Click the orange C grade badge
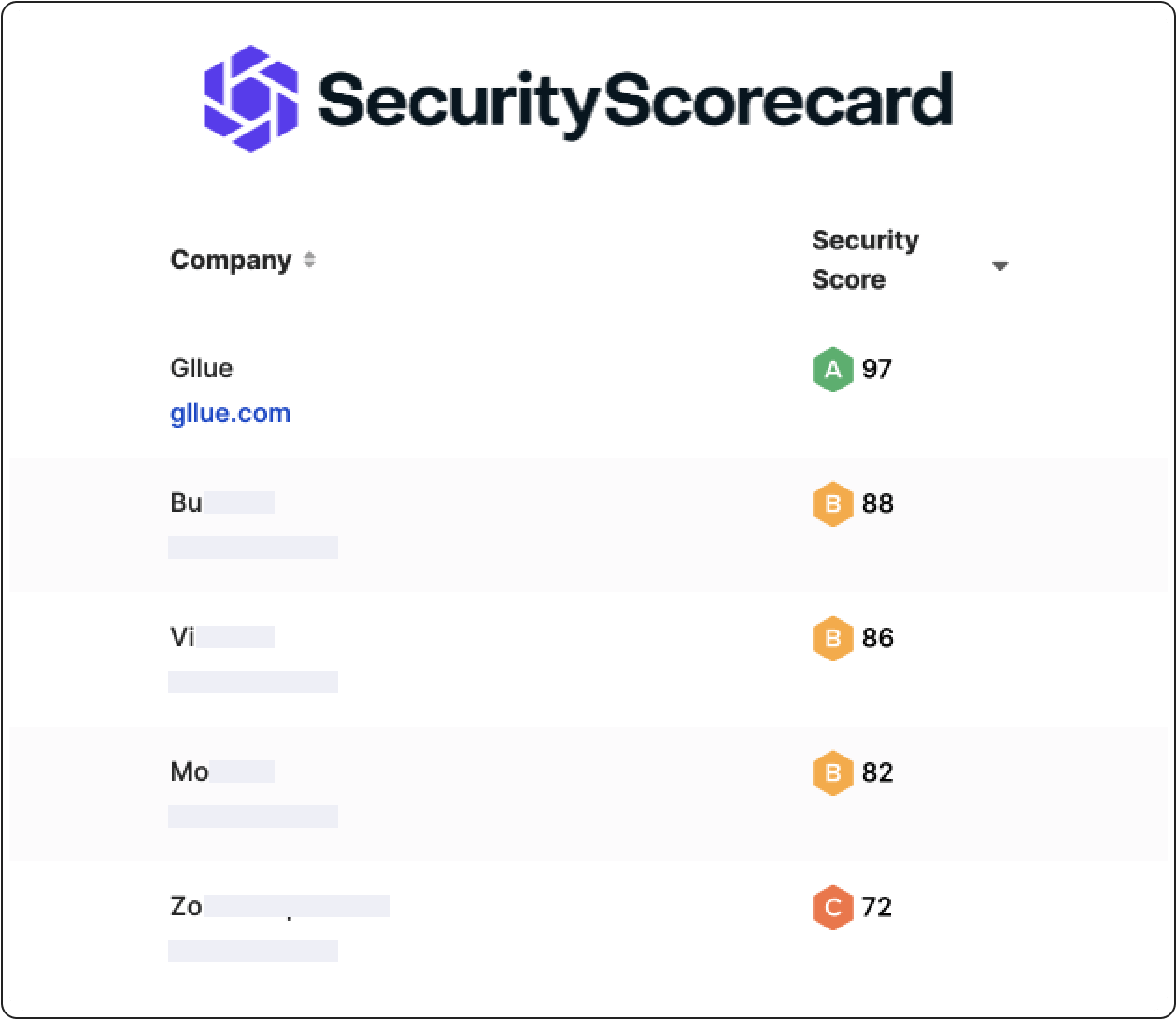1176x1019 pixels. [x=832, y=908]
